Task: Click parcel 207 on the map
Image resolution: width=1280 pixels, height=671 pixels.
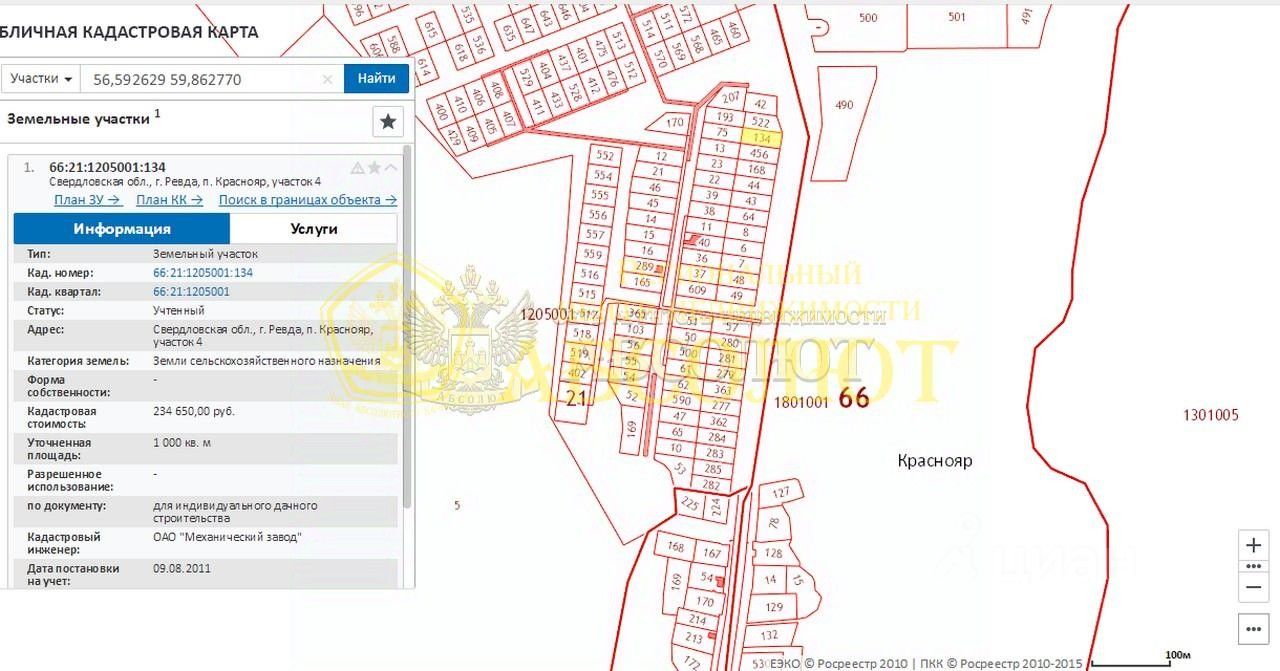Action: coord(731,97)
